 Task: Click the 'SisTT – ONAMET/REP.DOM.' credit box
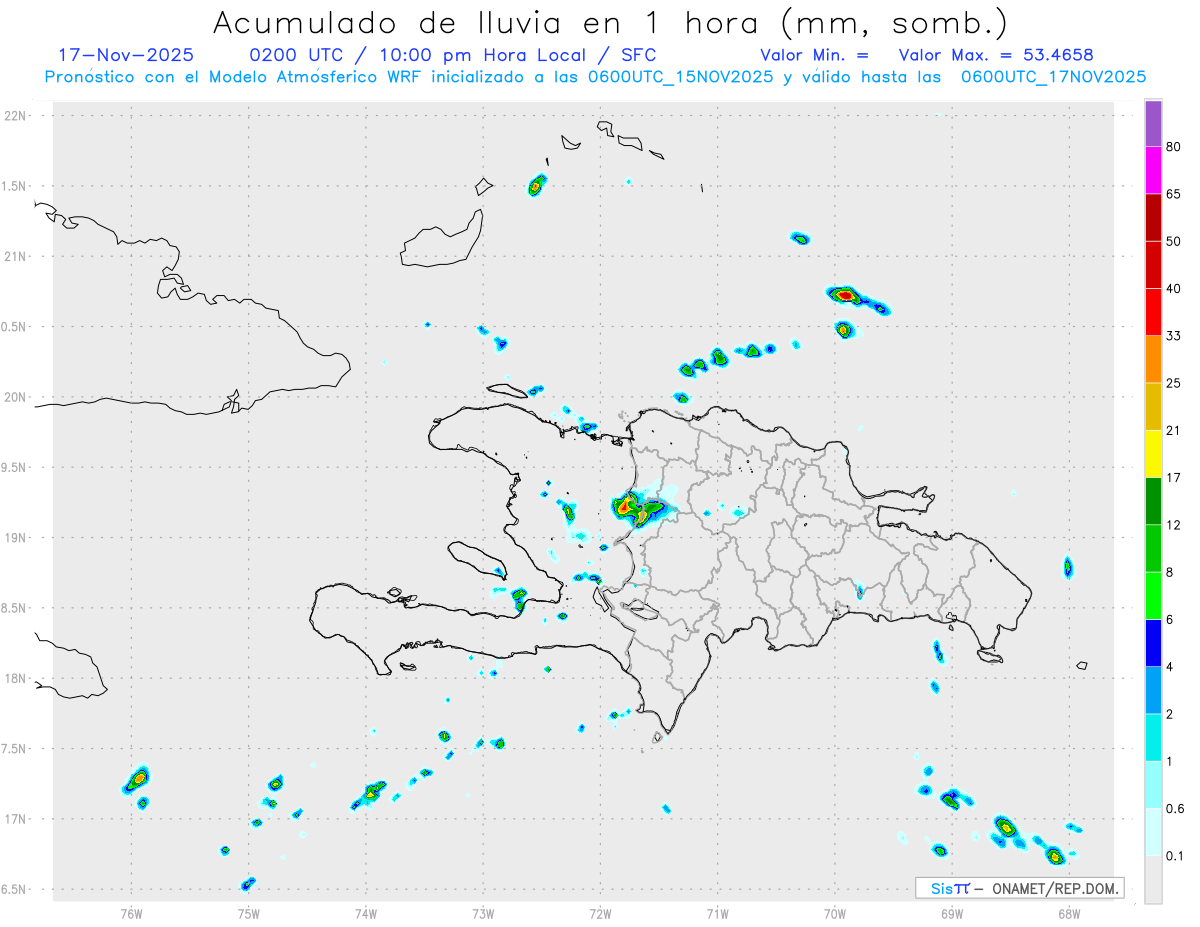[x=1020, y=888]
